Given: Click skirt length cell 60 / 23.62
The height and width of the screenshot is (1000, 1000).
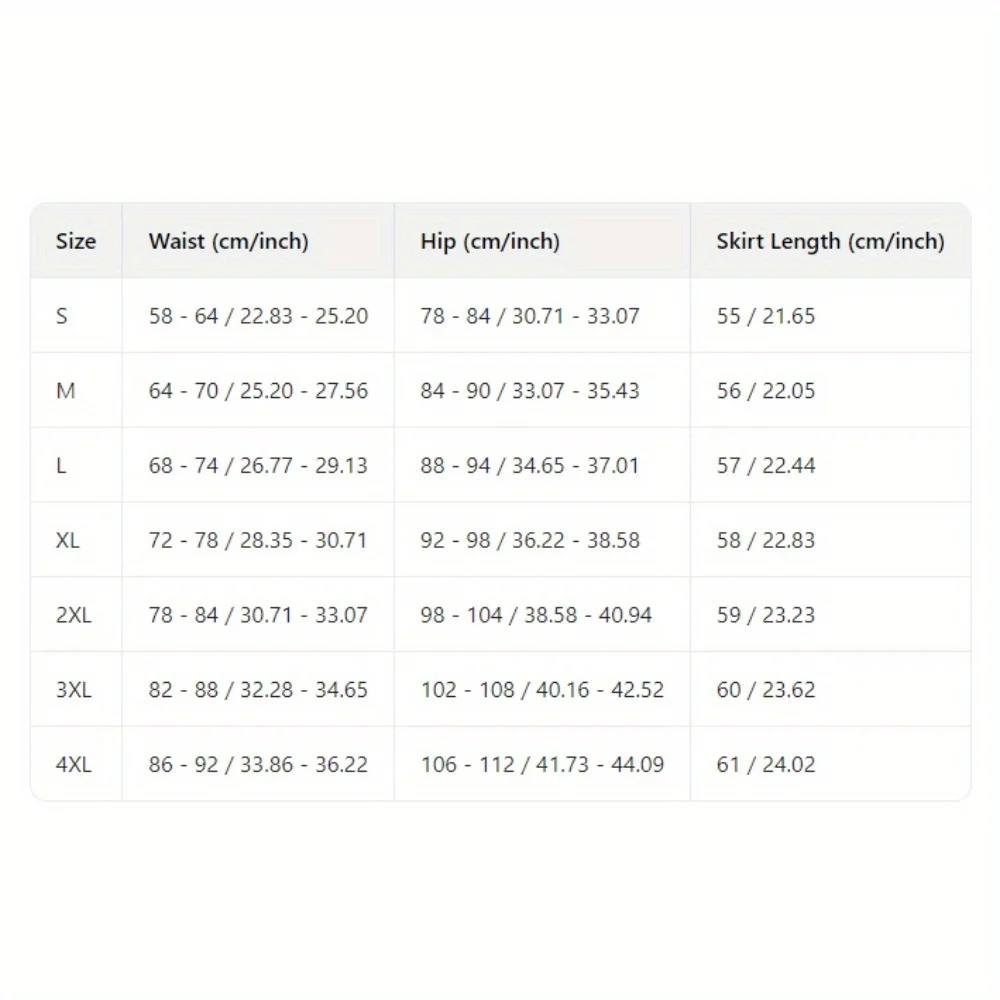Looking at the screenshot, I should [x=765, y=690].
